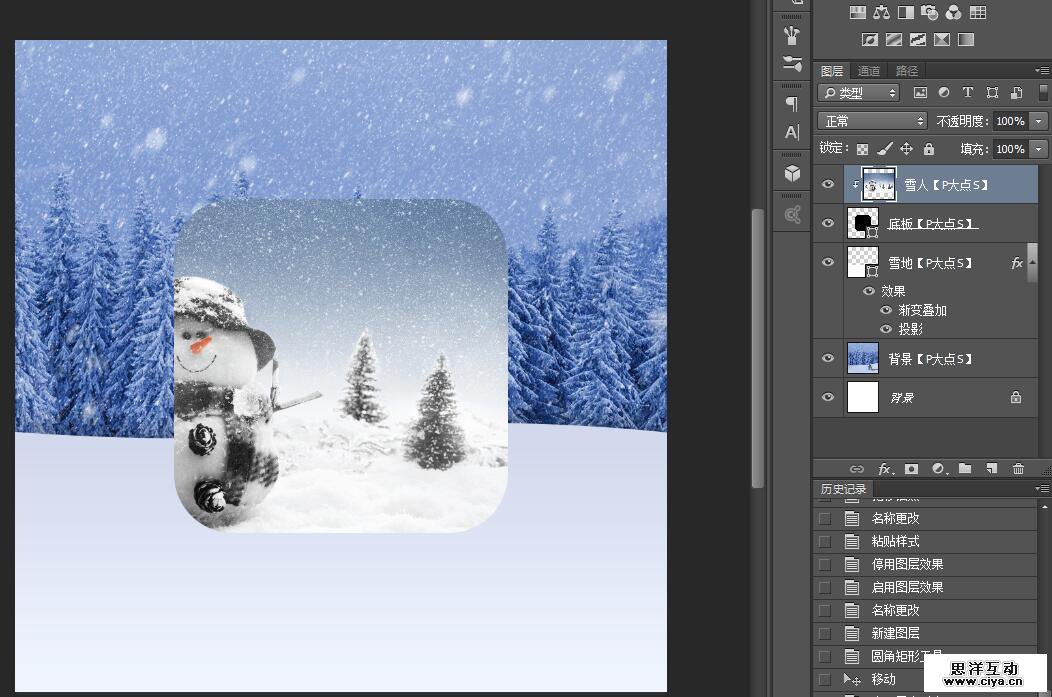Screen dimensions: 1052x697
Task: Click the 背景【P大点S】 layer thumbnail
Action: click(862, 358)
